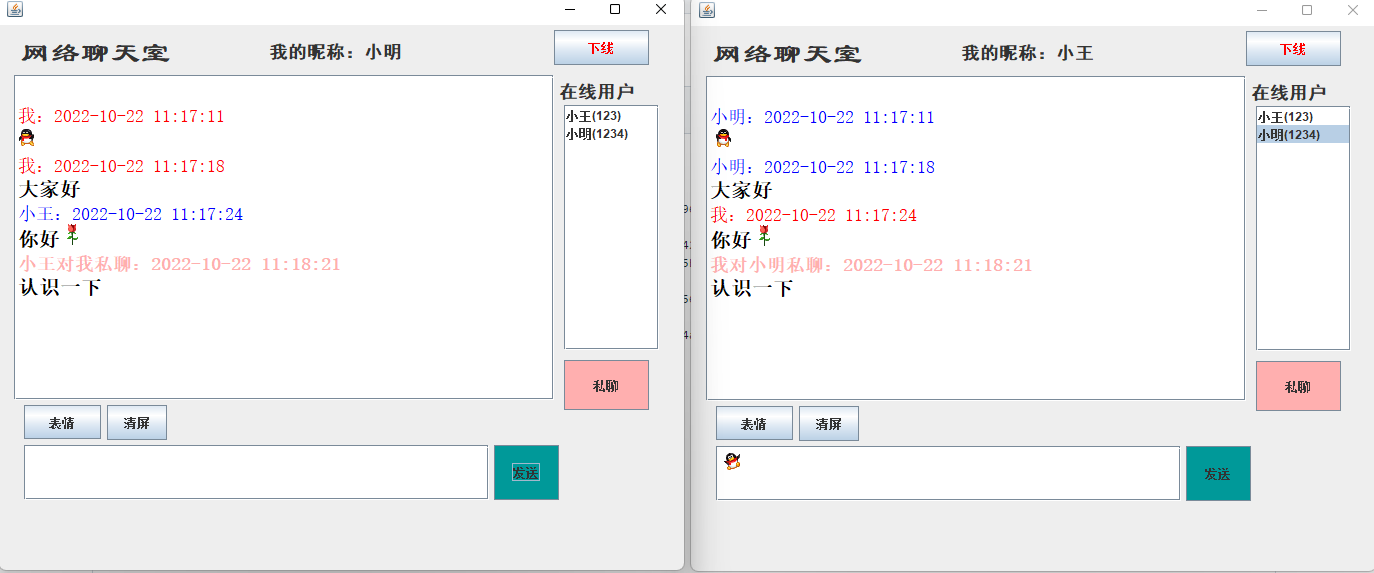Maximize the 小王 chat window

pyautogui.click(x=1307, y=10)
